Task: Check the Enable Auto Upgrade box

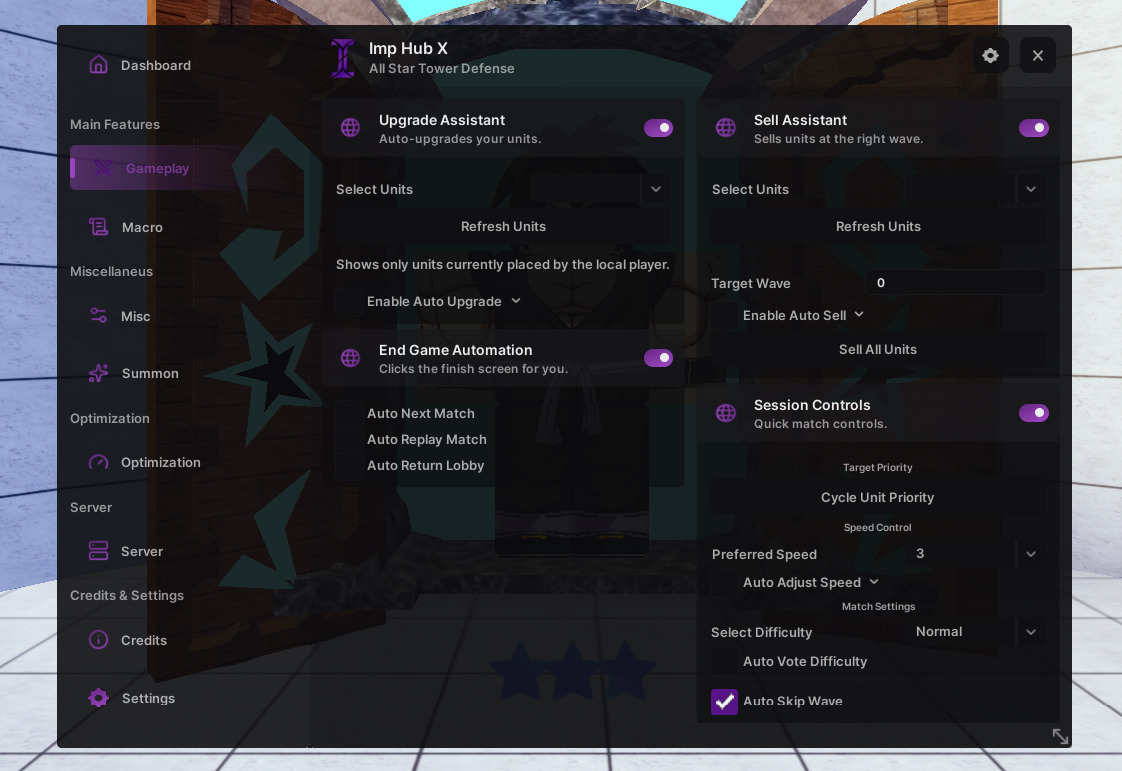Action: pyautogui.click(x=349, y=302)
